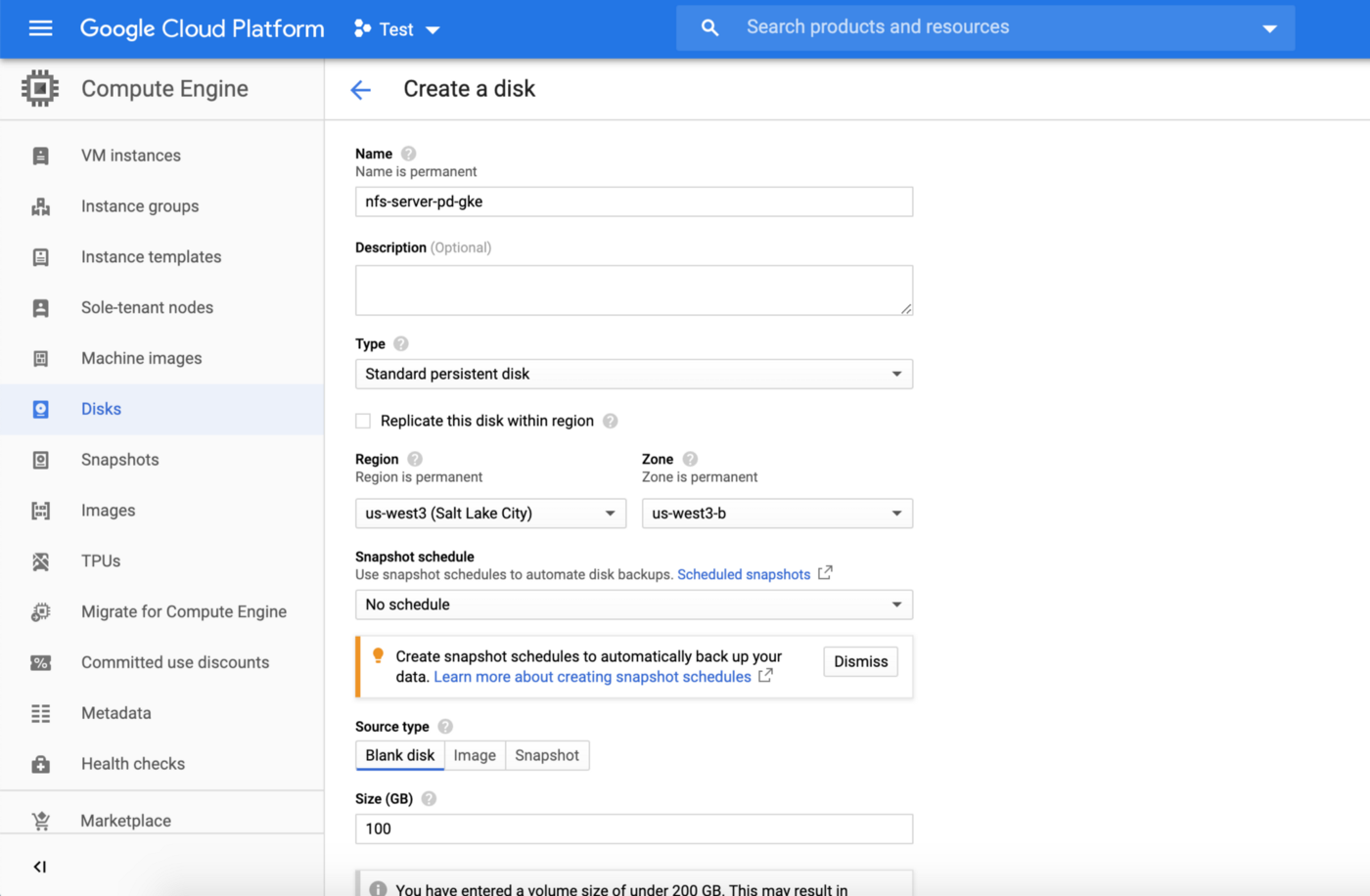Screen dimensions: 1370x896
Task: Click the Marketplace cart icon
Action: click(40, 821)
